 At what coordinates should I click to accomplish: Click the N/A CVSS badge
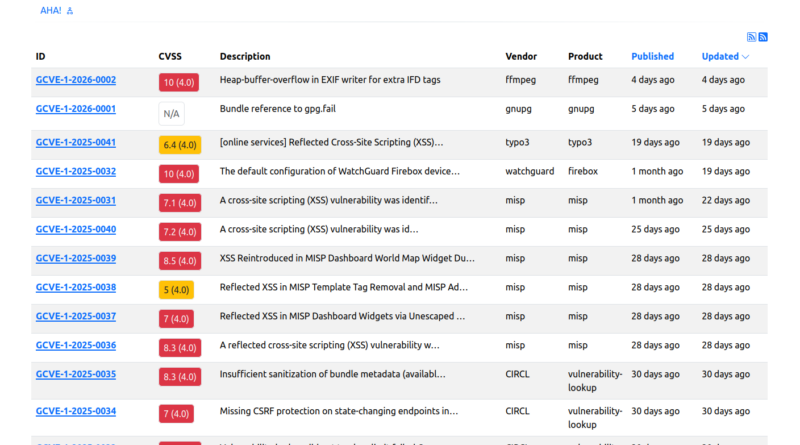pos(171,114)
